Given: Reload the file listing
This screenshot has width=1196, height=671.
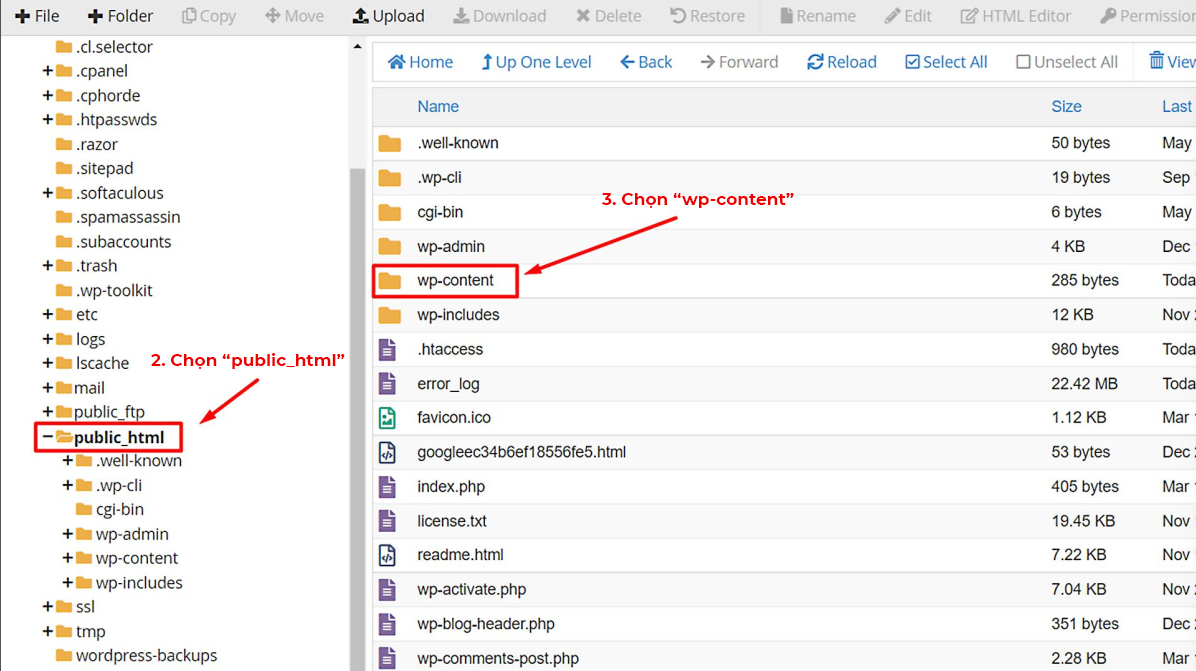Looking at the screenshot, I should 842,62.
